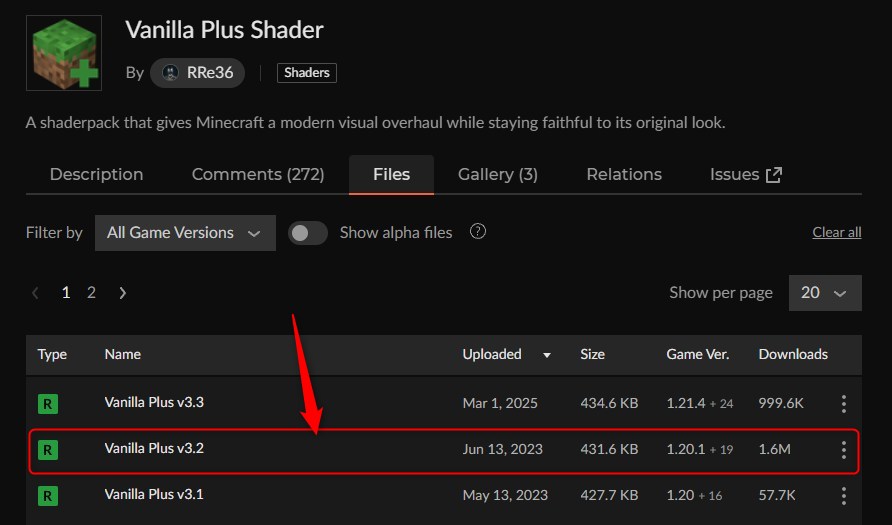
Task: Open Show per page 20 dropdown
Action: click(825, 293)
